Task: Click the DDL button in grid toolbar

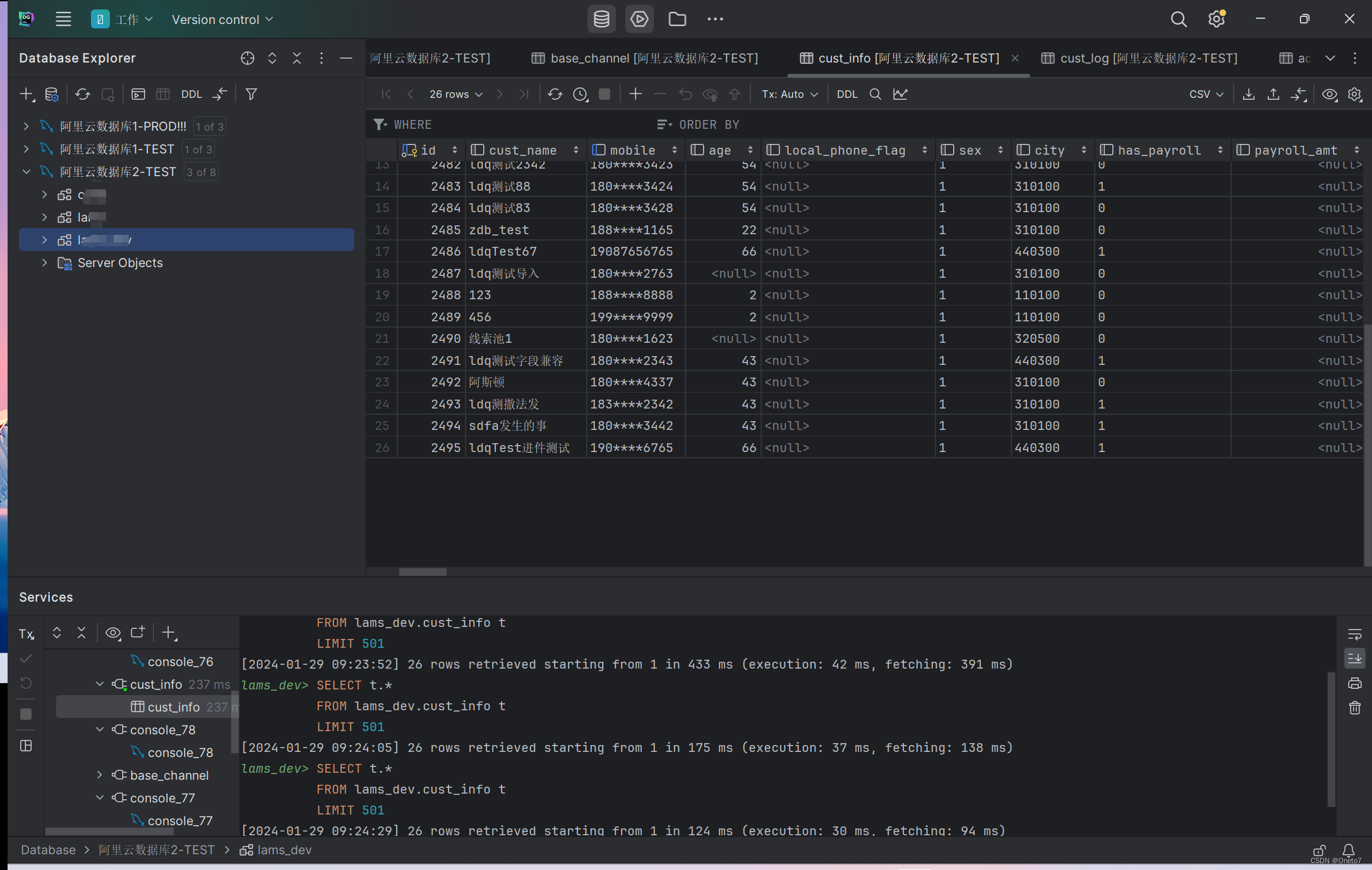Action: (x=846, y=94)
